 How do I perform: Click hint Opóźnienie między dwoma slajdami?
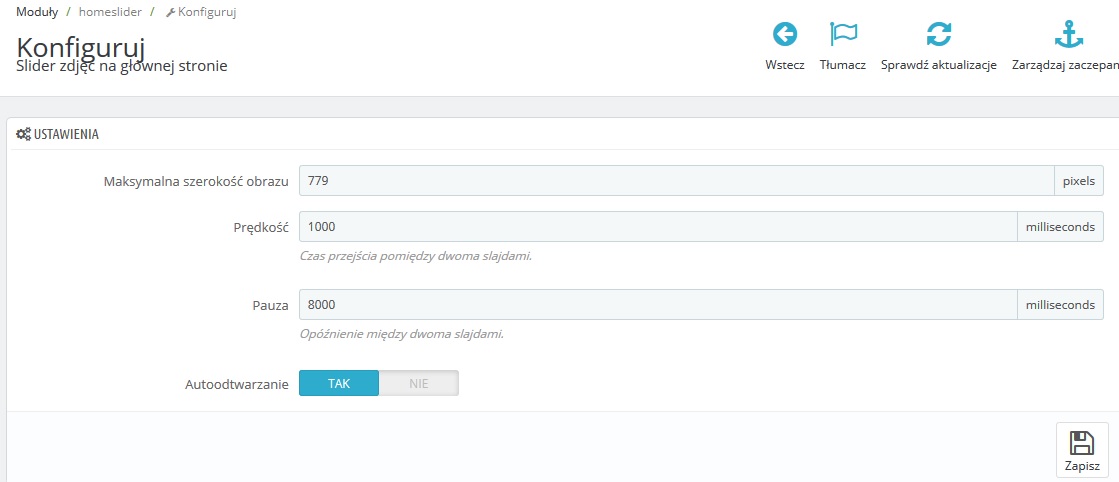coord(402,333)
